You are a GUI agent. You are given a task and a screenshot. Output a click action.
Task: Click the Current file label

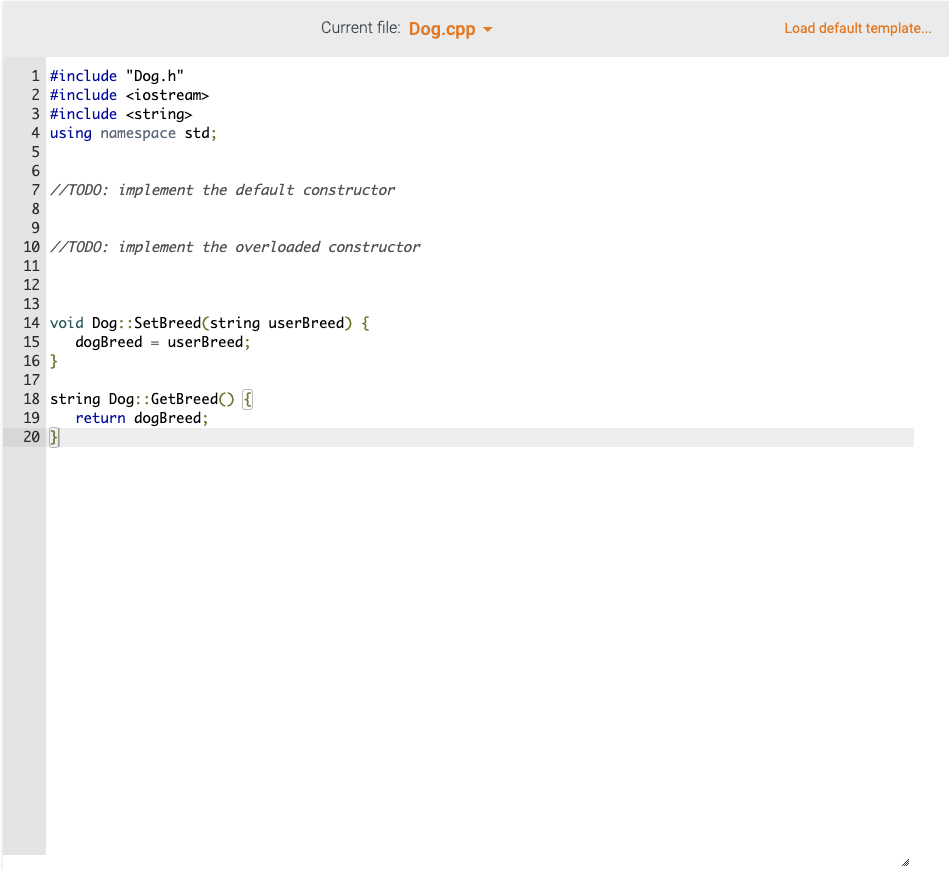pyautogui.click(x=360, y=27)
